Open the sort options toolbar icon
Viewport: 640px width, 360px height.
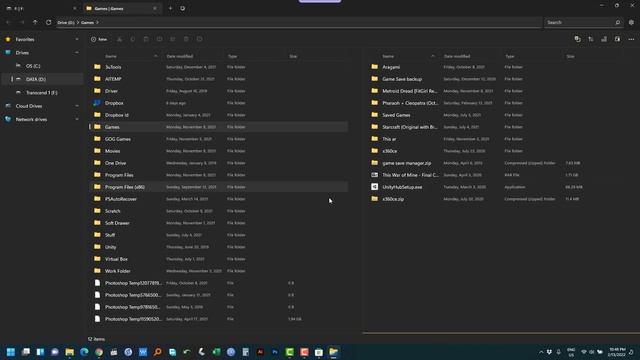pos(591,39)
